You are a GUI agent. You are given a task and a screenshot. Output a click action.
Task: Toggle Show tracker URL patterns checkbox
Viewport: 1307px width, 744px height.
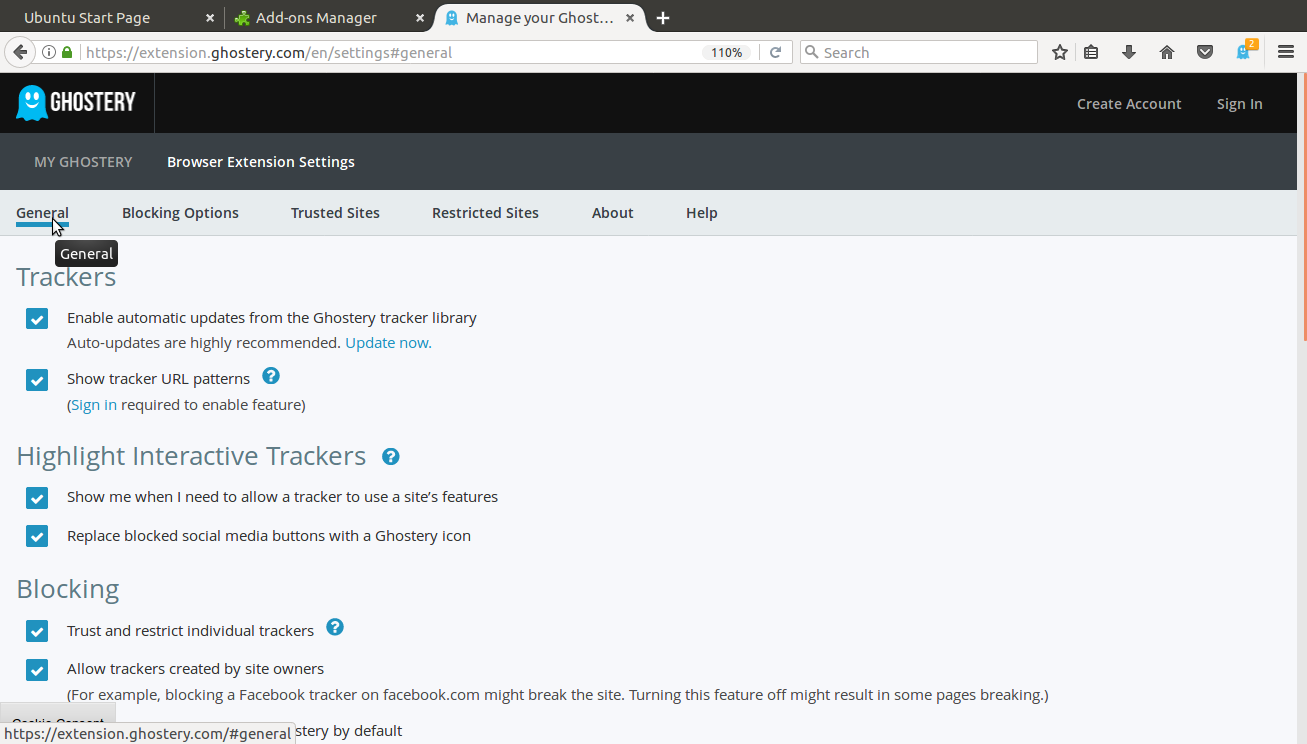click(x=37, y=380)
